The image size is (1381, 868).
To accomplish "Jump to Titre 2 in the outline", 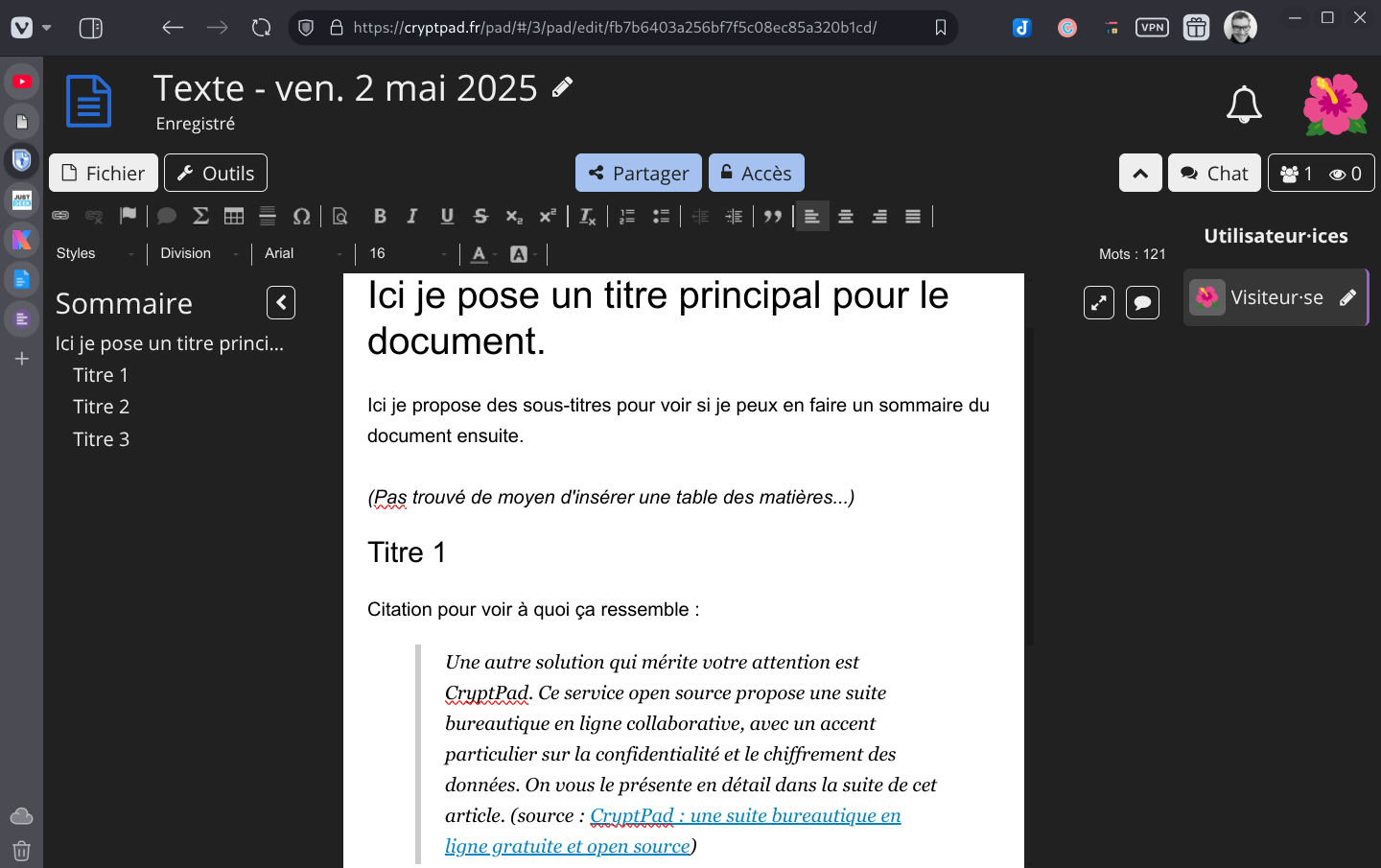I will pos(101,407).
